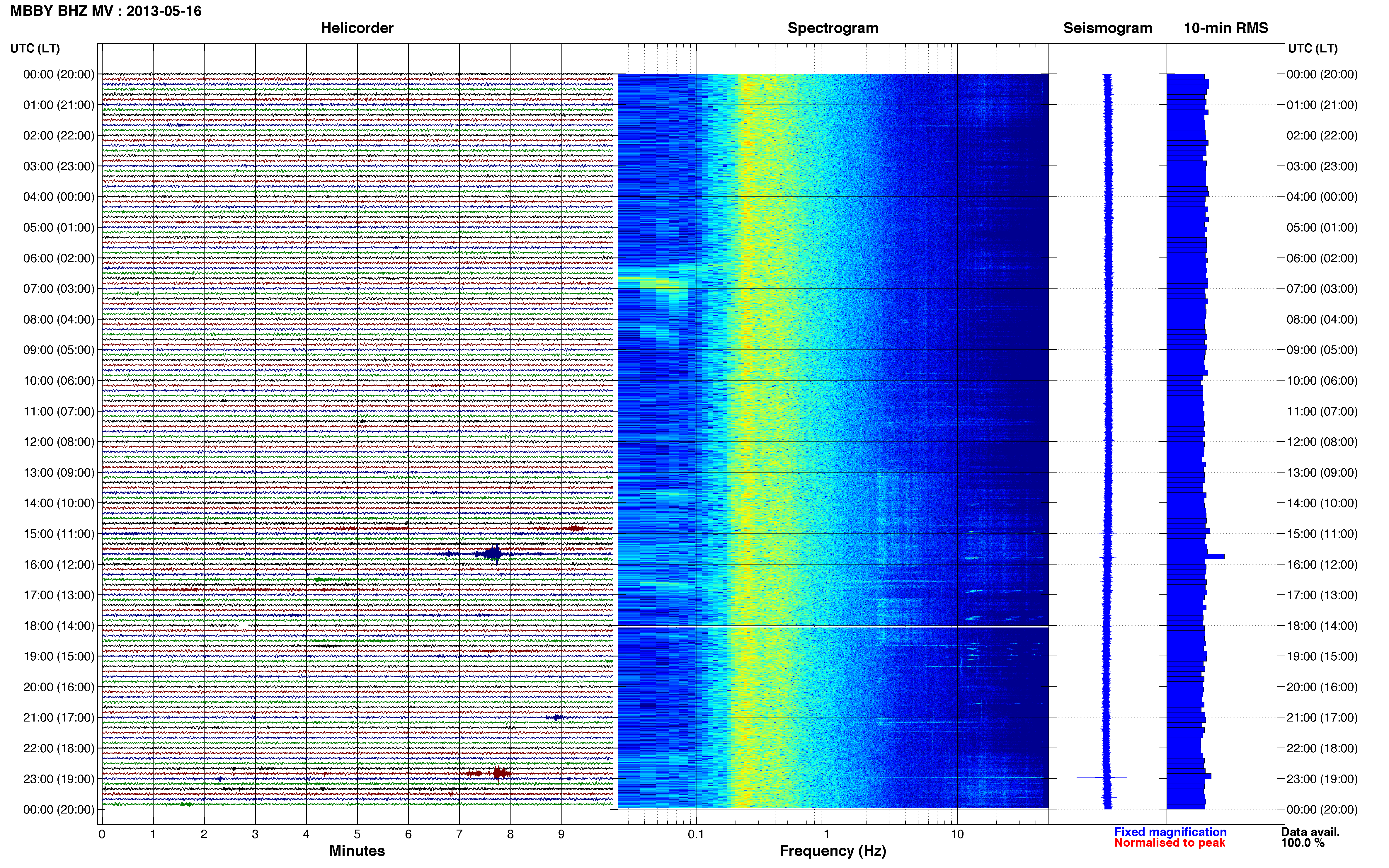Click 22:00 (18:00) on the helicorder time axis
The width and height of the screenshot is (1389, 868).
59,748
